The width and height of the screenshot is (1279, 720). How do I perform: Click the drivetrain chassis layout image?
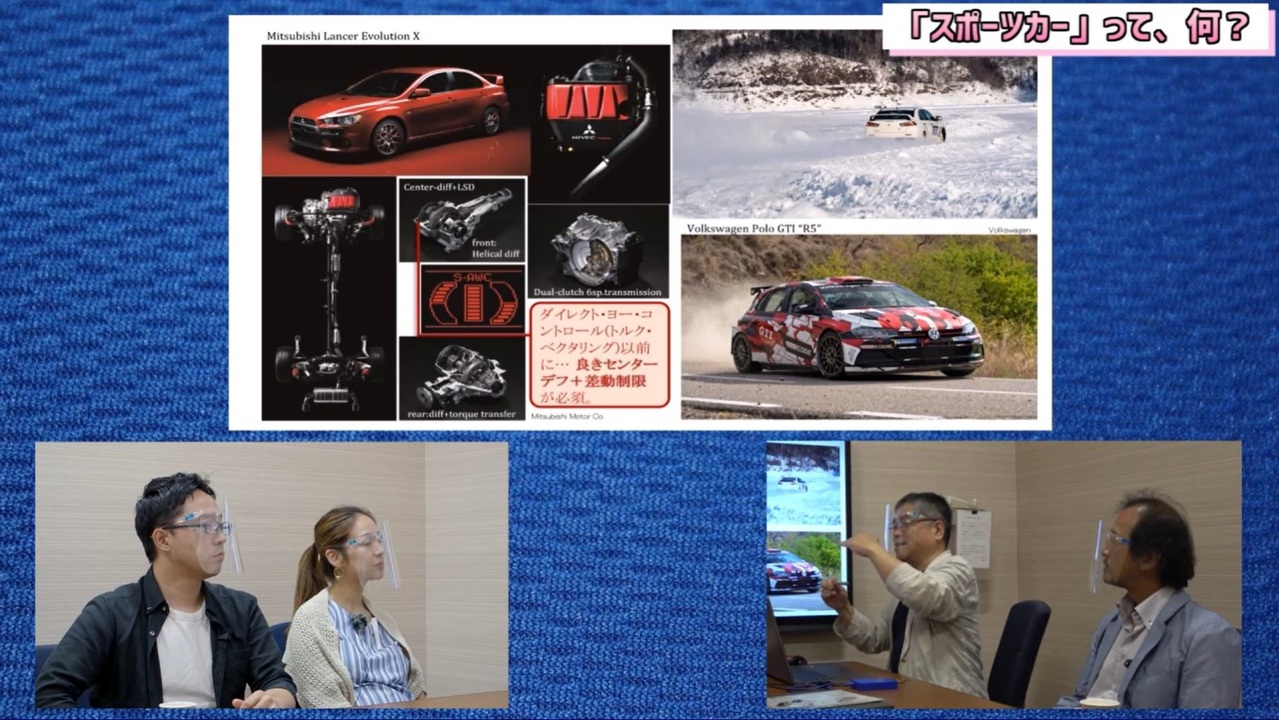(329, 299)
